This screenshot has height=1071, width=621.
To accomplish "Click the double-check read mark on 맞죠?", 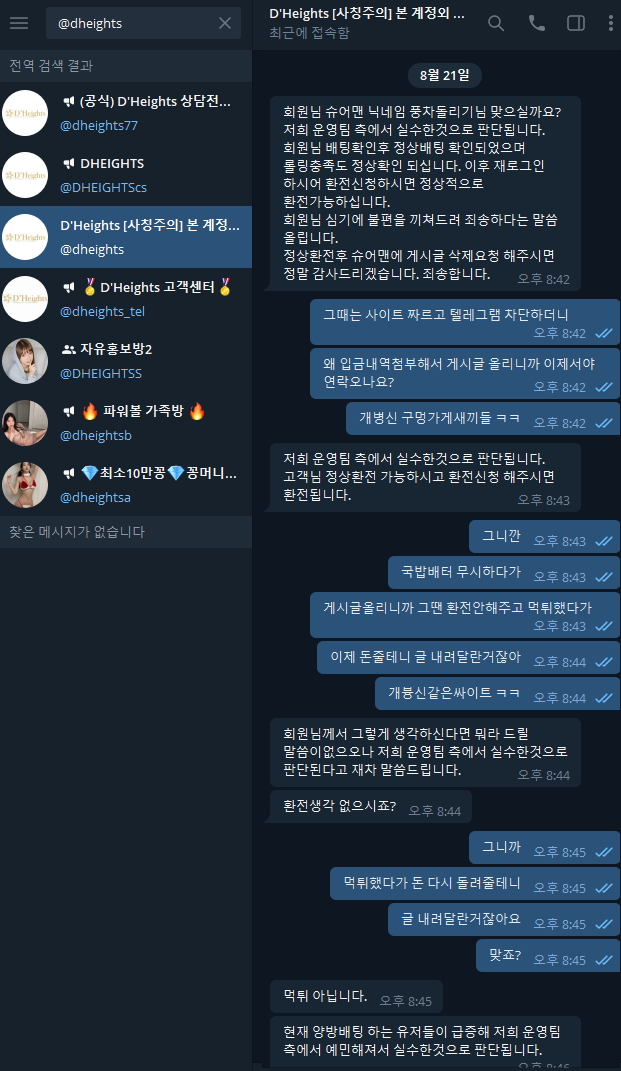I will pyautogui.click(x=604, y=960).
